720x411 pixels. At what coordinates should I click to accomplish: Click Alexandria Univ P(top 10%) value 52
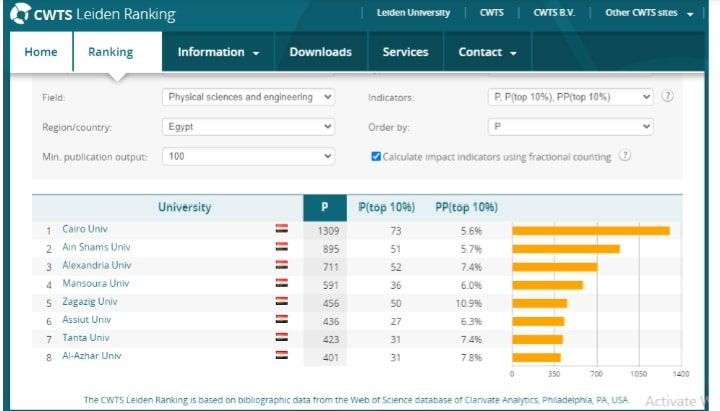[396, 267]
